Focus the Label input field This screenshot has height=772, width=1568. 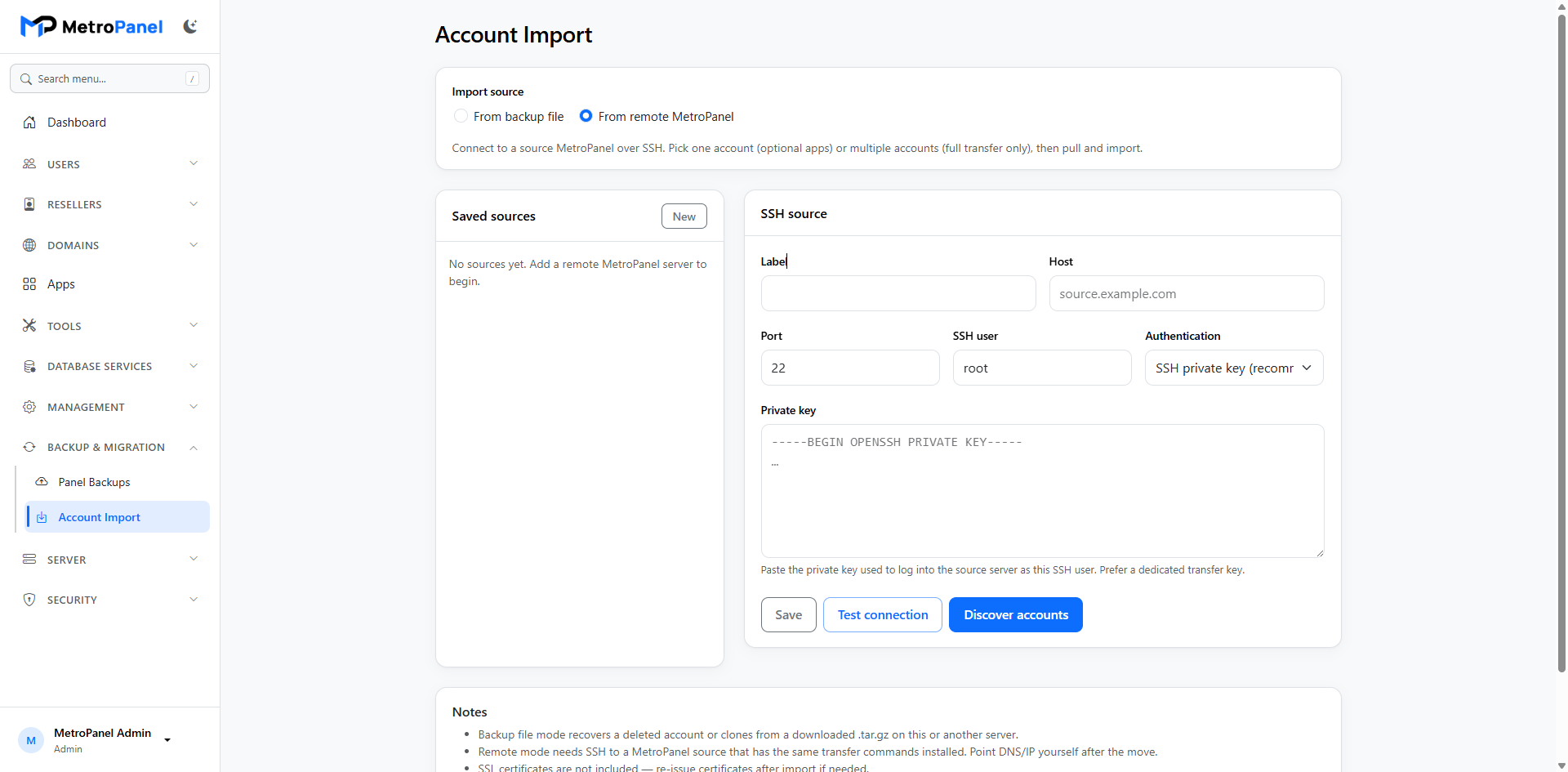[898, 293]
